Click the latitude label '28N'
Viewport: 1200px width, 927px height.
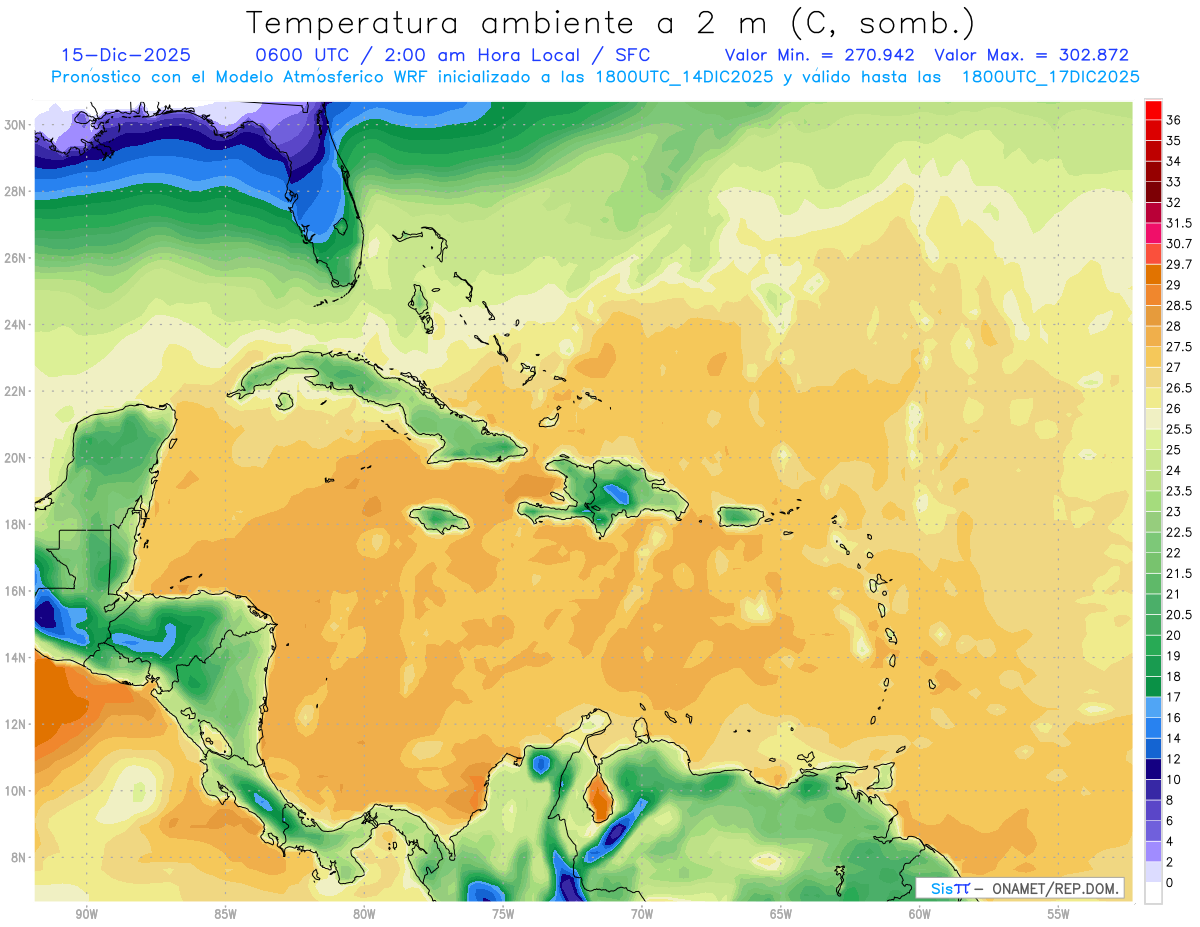17,191
